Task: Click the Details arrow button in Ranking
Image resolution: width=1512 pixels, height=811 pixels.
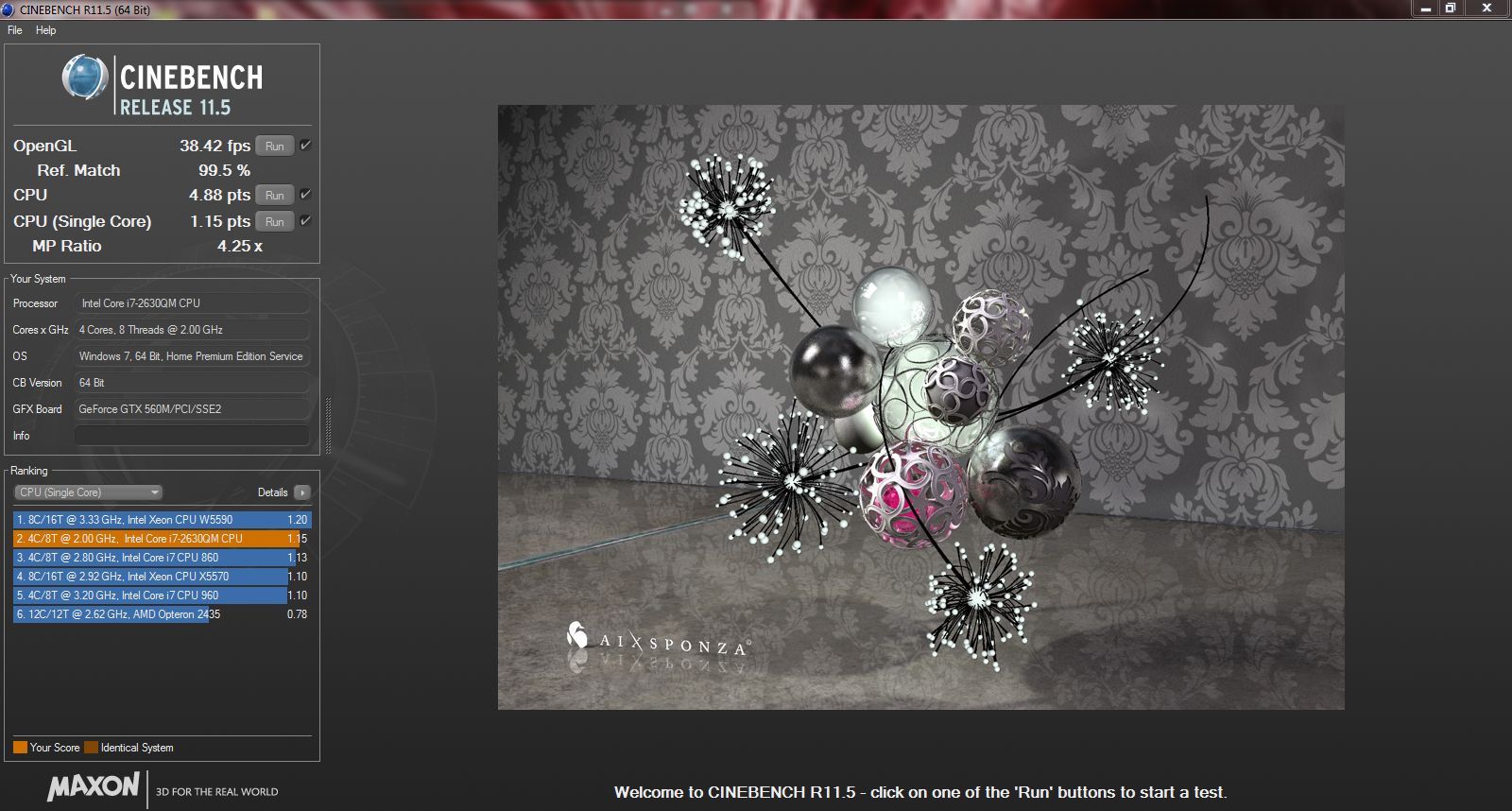Action: 302,492
